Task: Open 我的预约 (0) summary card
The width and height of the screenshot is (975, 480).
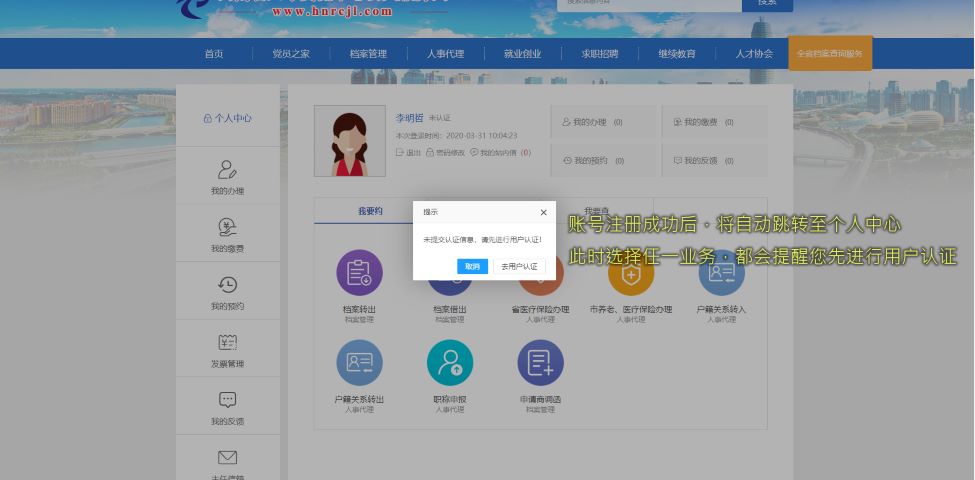Action: pyautogui.click(x=603, y=160)
